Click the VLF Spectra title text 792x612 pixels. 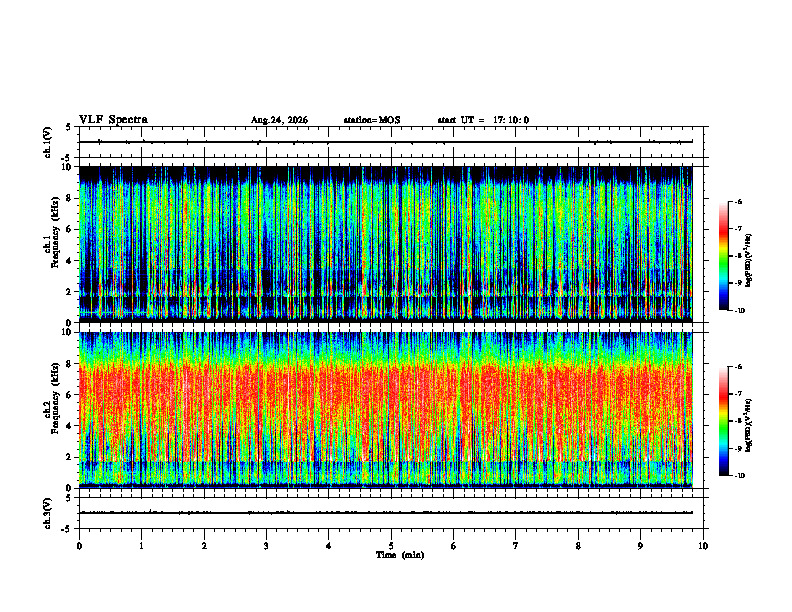point(113,120)
